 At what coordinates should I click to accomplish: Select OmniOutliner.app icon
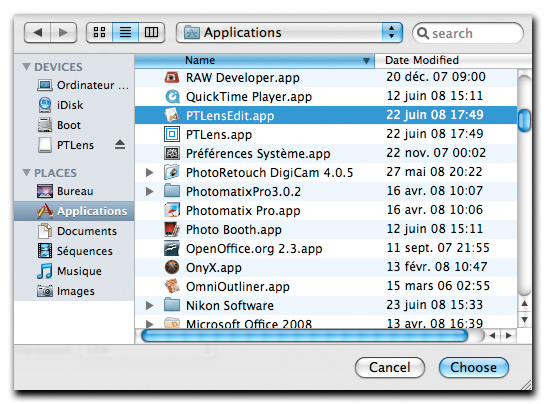click(172, 286)
